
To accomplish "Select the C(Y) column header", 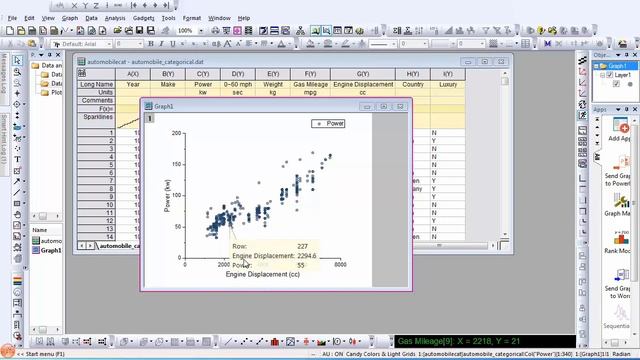I will coord(203,74).
